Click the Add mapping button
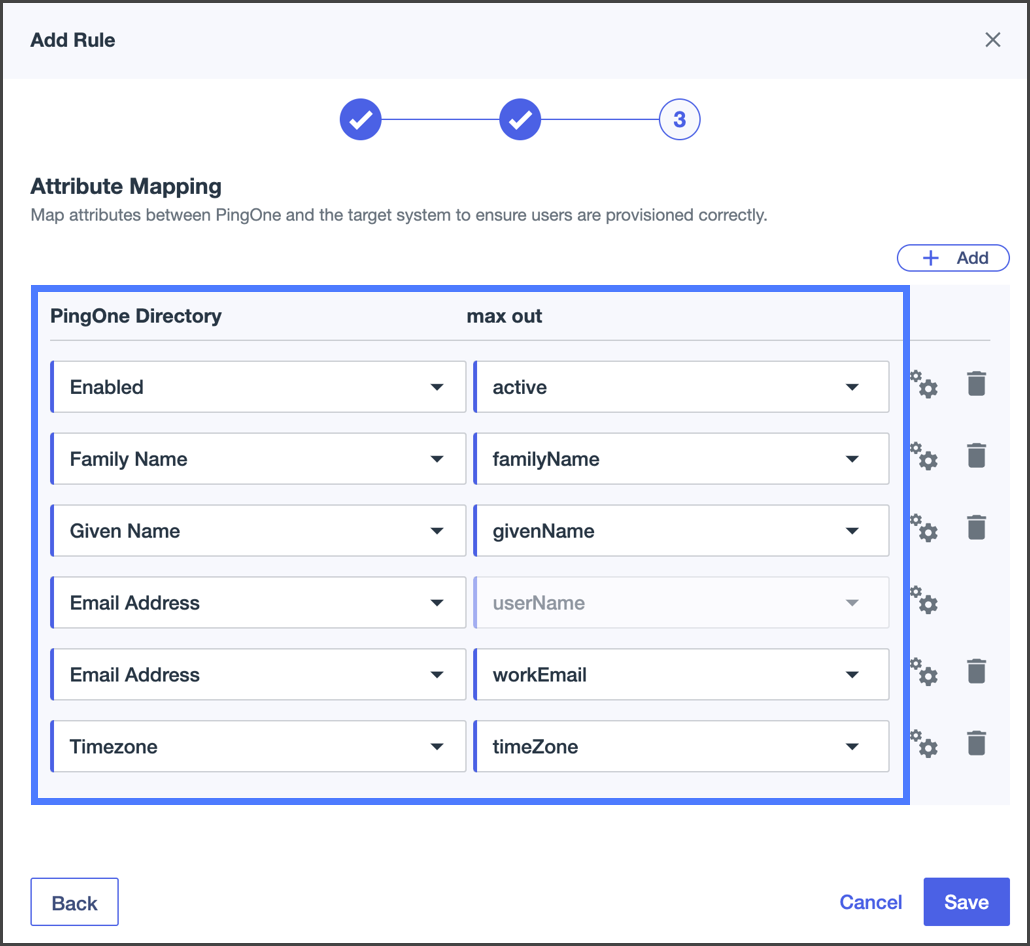This screenshot has width=1030, height=946. [953, 258]
